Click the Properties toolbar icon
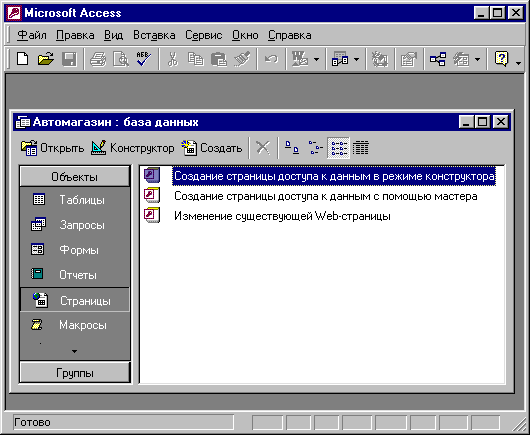 click(409, 59)
